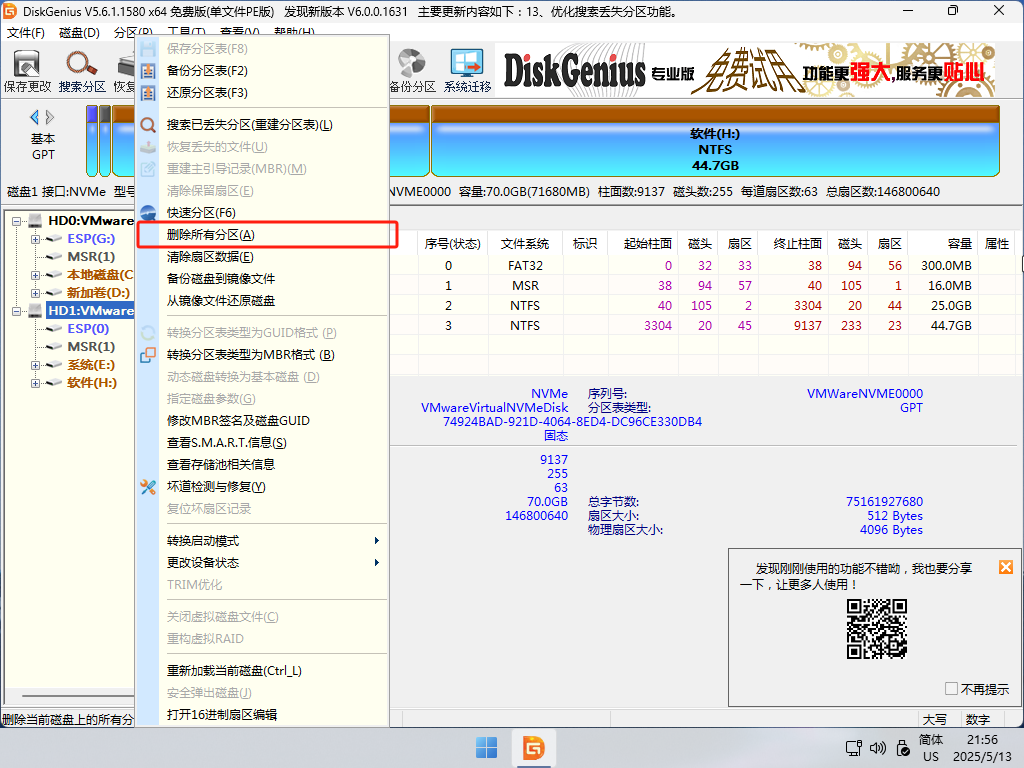Click the 序号(状态) column header
This screenshot has height=768, width=1024.
click(452, 244)
